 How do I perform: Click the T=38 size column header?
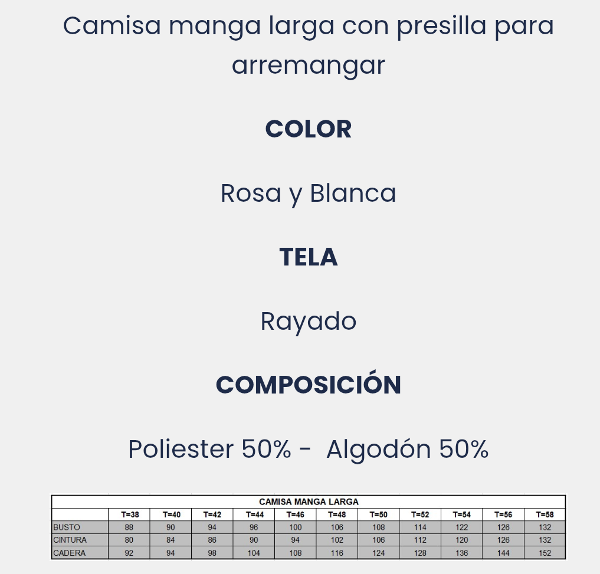pyautogui.click(x=129, y=514)
